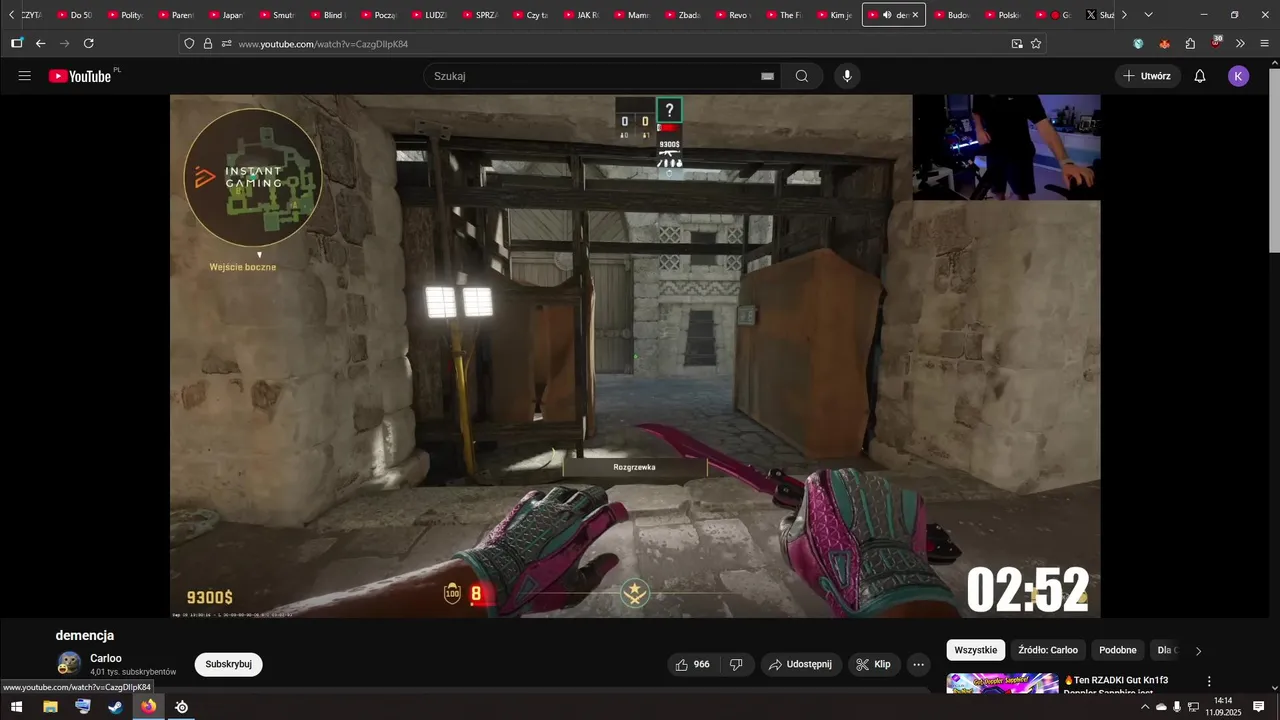Open Windows notification center
The height and width of the screenshot is (720, 1280).
point(1259,707)
